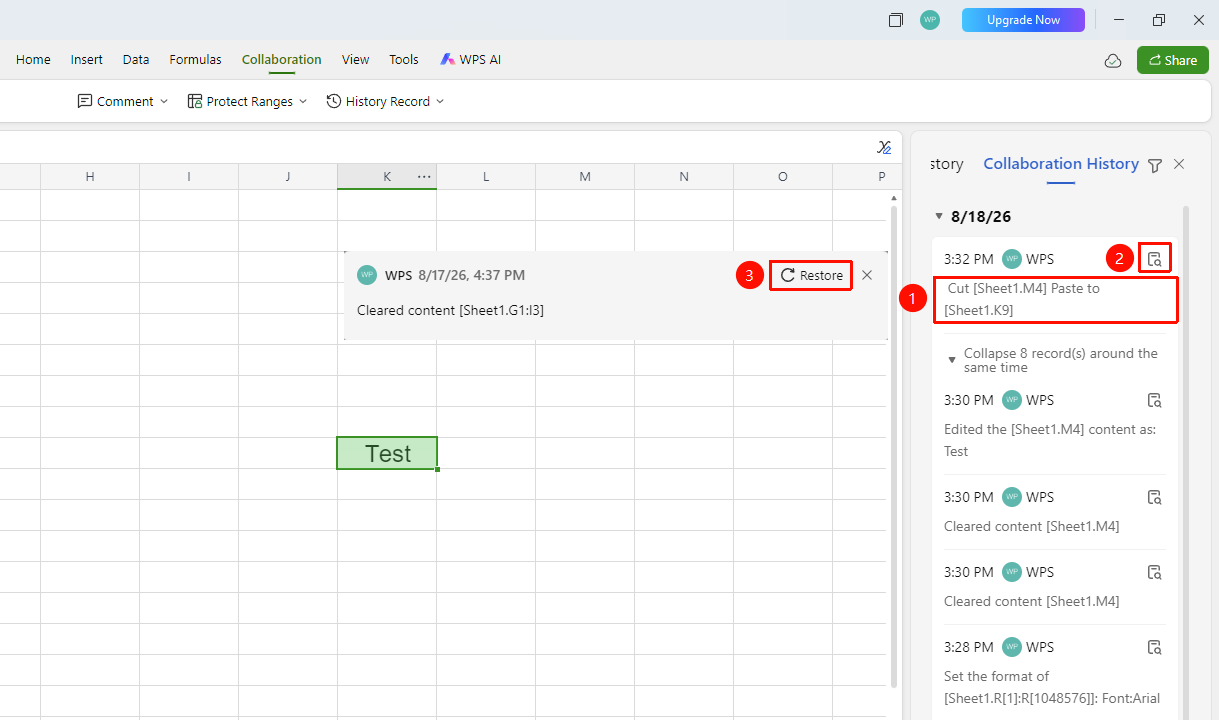
Task: Click the Protect Ranges icon
Action: [195, 101]
